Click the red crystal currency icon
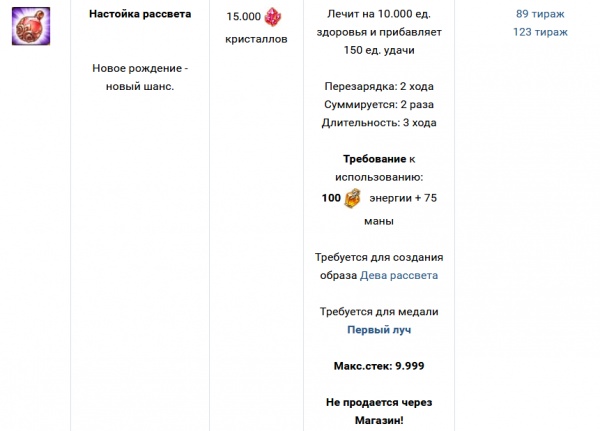This screenshot has height=431, width=600. (273, 17)
